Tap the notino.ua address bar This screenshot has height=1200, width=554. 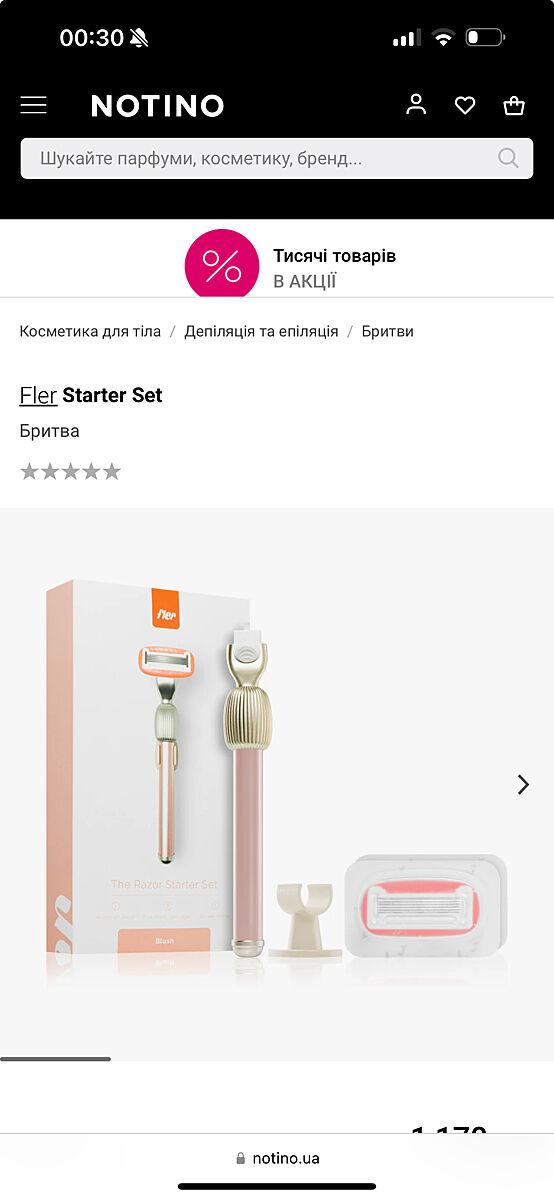tap(277, 1158)
